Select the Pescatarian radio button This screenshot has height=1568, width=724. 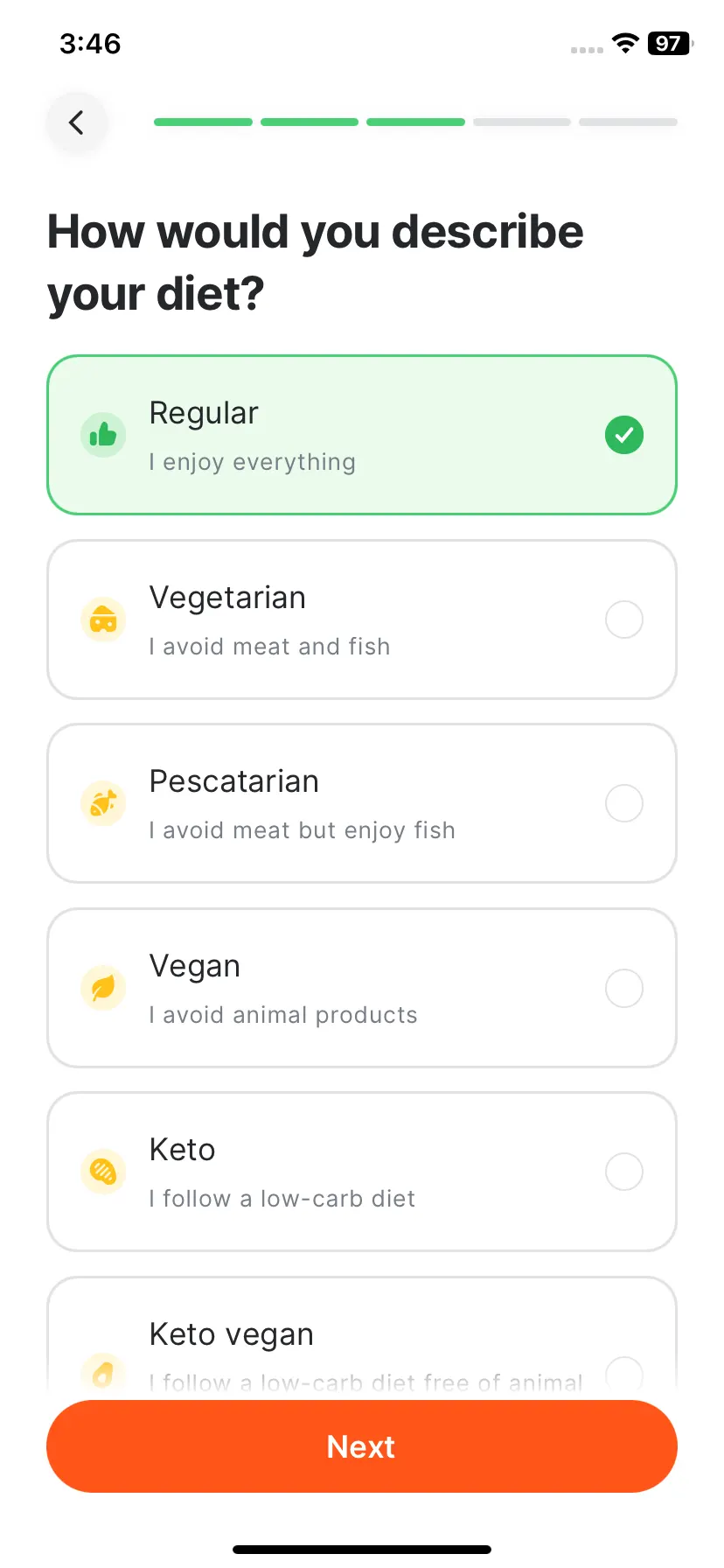[624, 803]
